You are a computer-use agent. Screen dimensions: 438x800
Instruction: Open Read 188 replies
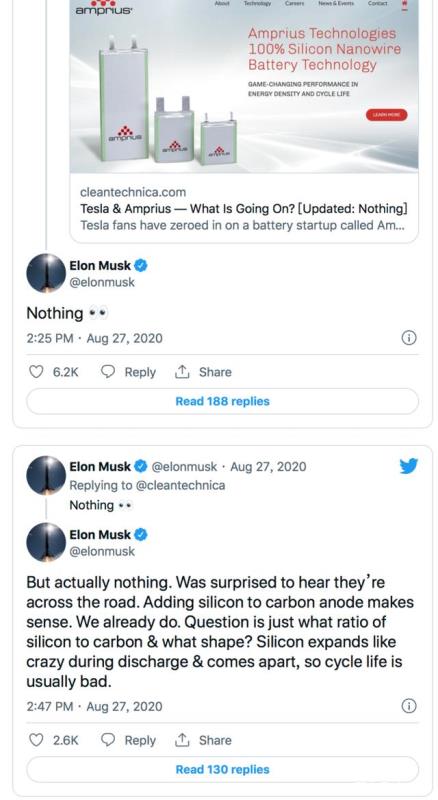(x=223, y=401)
